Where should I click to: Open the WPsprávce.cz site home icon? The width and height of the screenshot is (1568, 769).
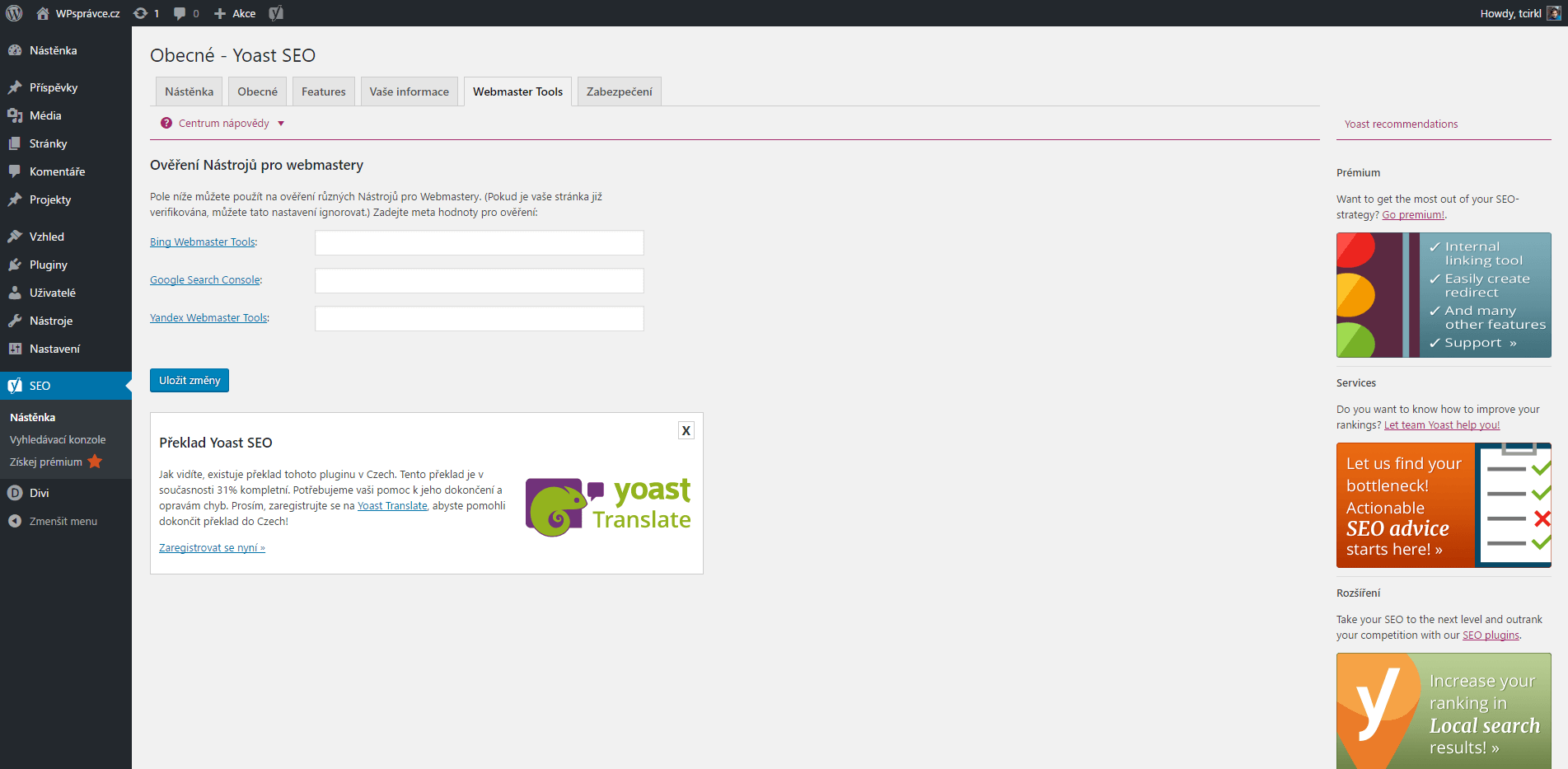click(43, 13)
